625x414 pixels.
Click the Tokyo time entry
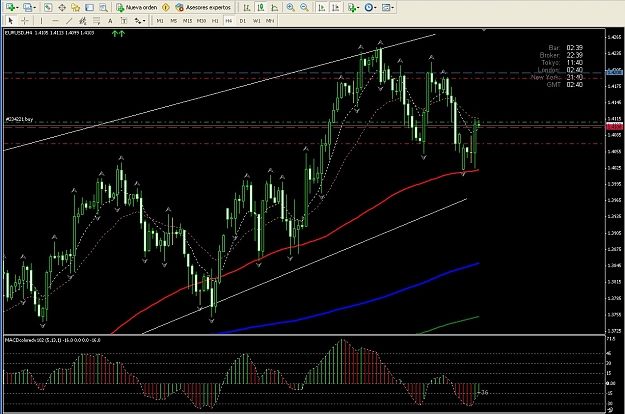coord(562,63)
